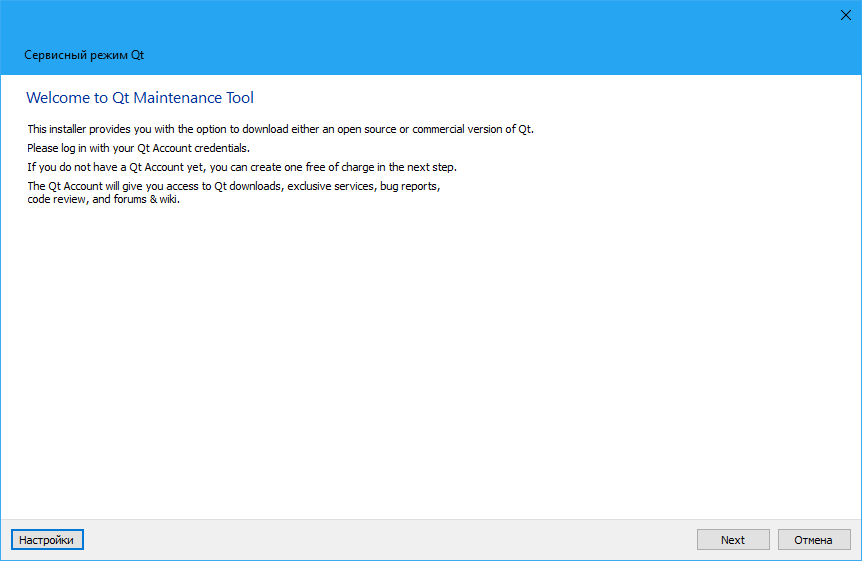
Task: Proceed with the Next button
Action: coord(733,540)
